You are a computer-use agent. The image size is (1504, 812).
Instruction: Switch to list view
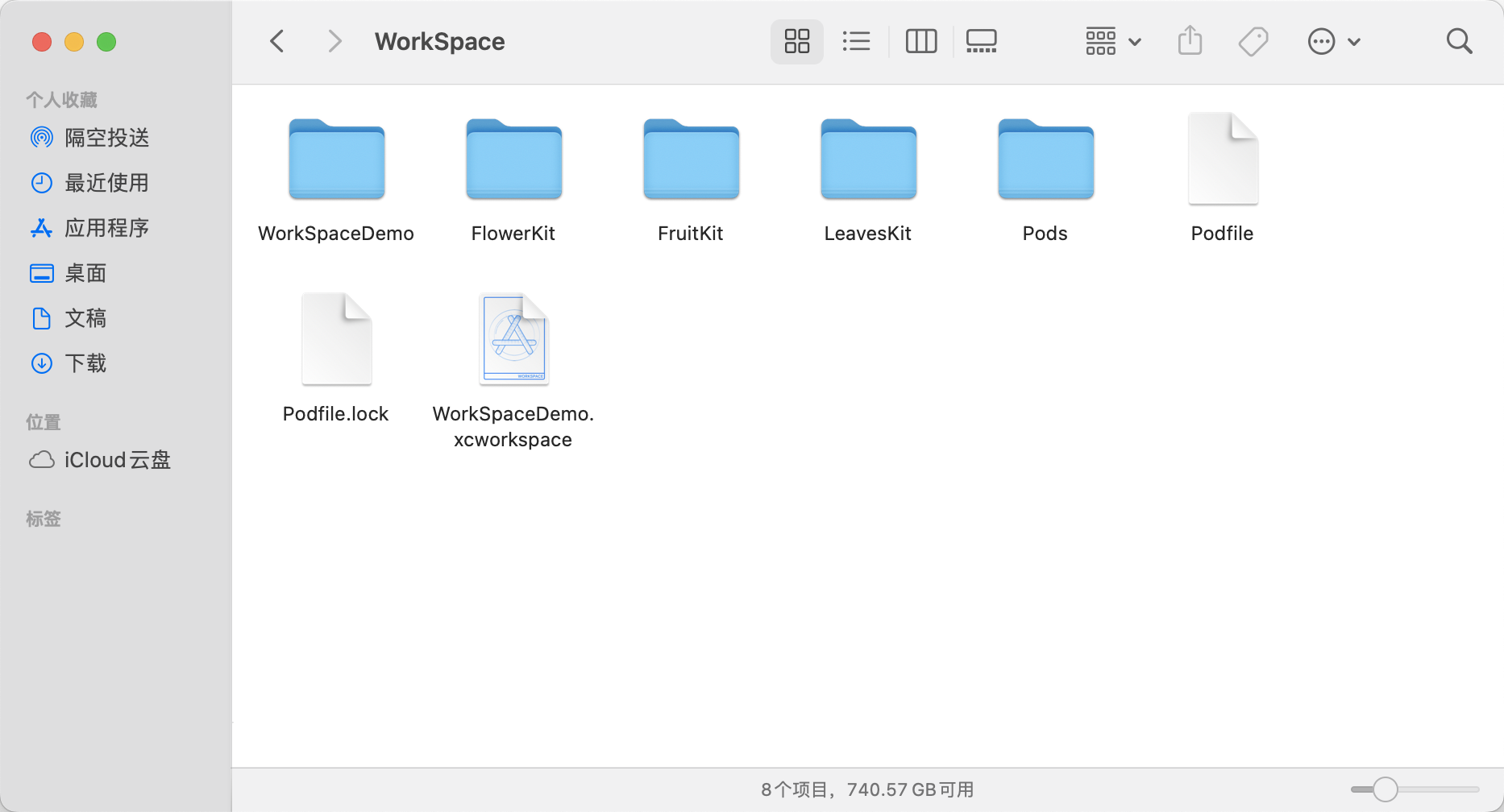click(x=856, y=41)
